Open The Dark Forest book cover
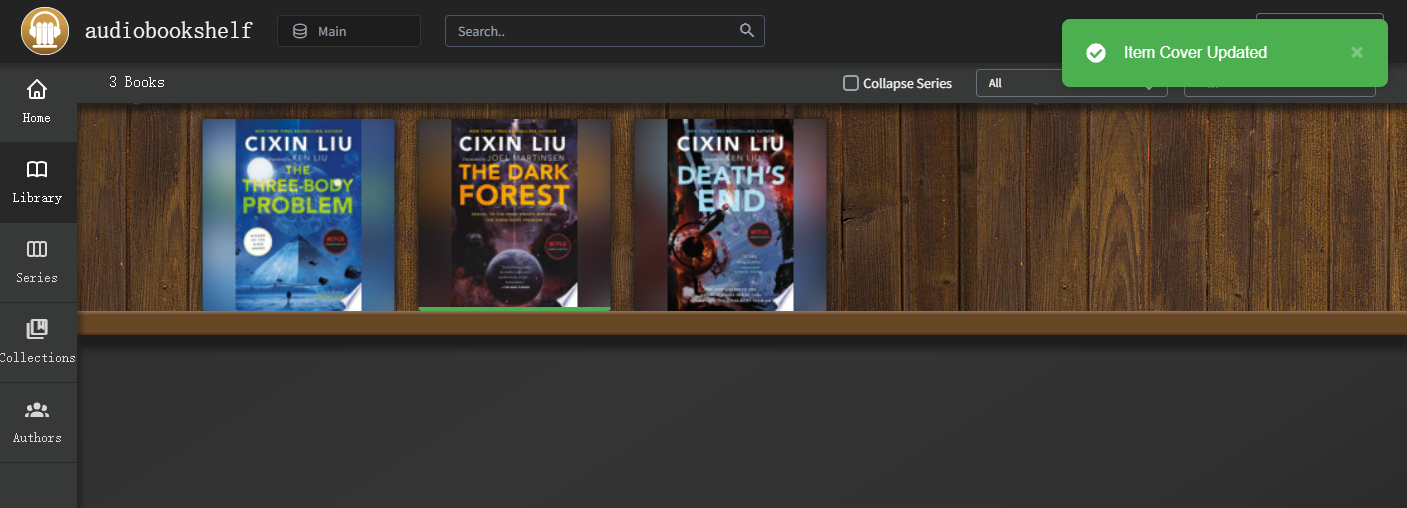The height and width of the screenshot is (508, 1407). 514,215
